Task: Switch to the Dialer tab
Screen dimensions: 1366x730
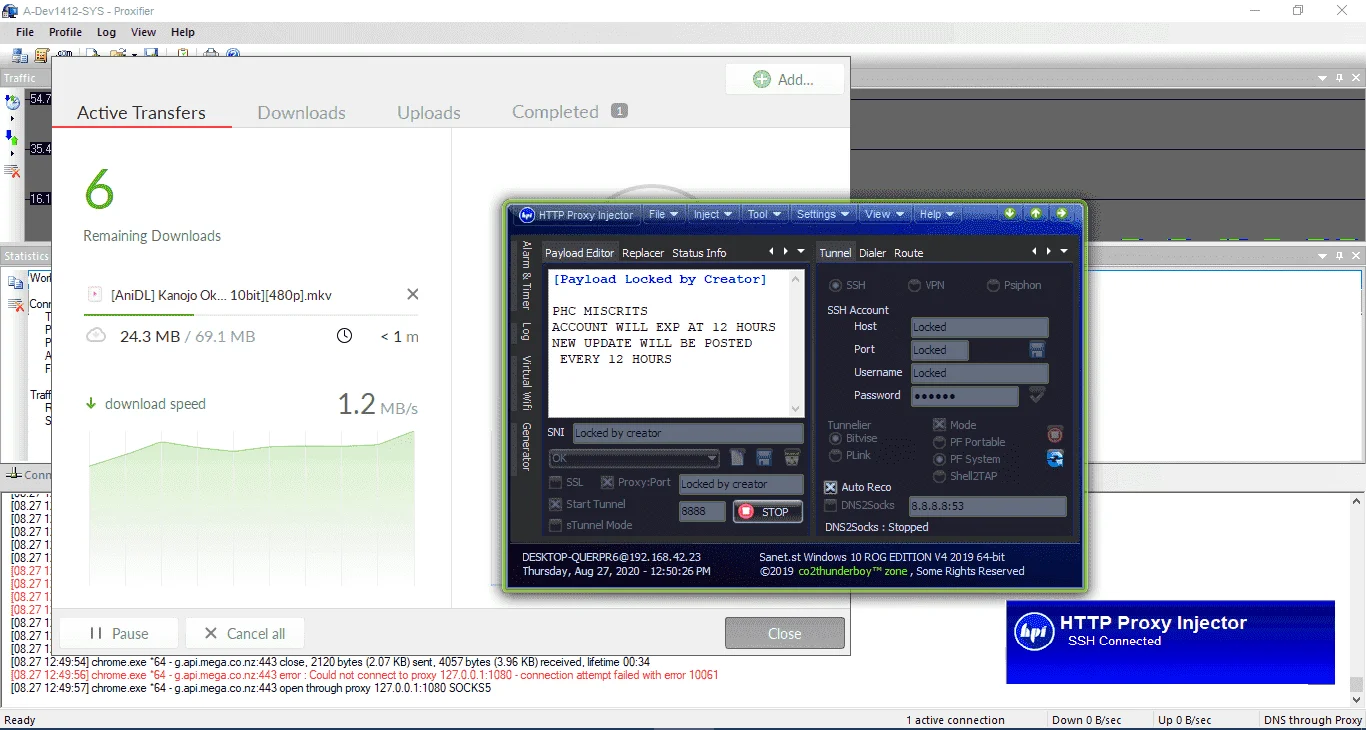Action: 873,253
